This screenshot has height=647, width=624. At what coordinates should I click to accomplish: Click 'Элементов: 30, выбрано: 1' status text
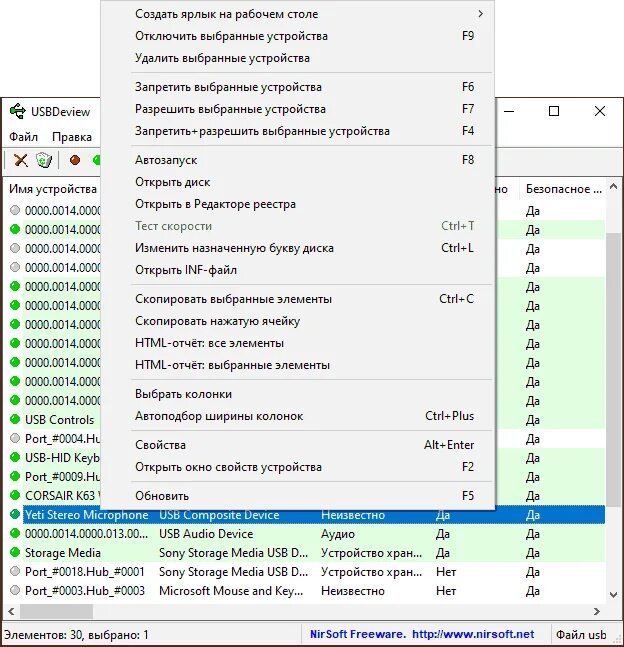point(76,634)
